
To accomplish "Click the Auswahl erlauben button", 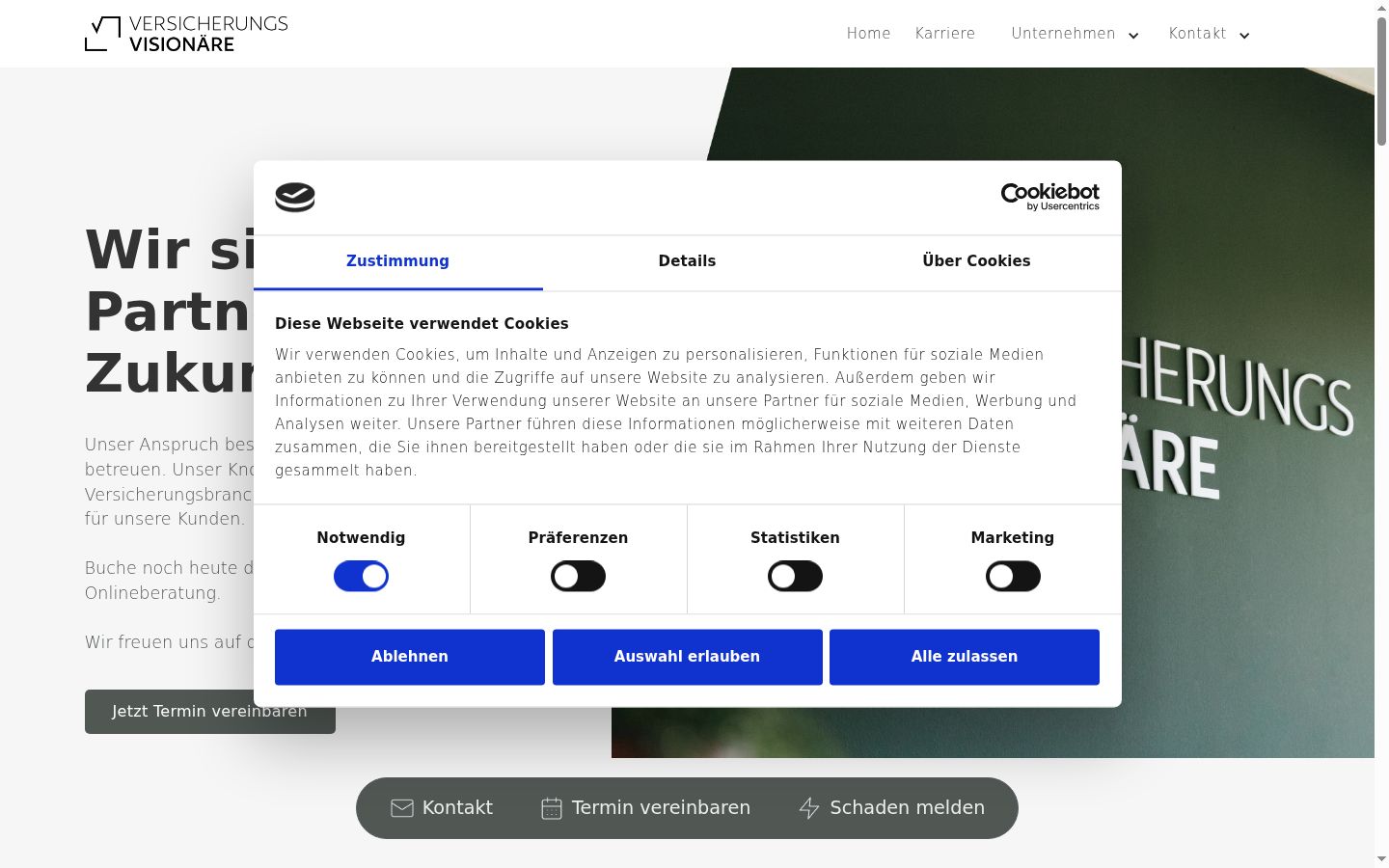I will pyautogui.click(x=687, y=657).
